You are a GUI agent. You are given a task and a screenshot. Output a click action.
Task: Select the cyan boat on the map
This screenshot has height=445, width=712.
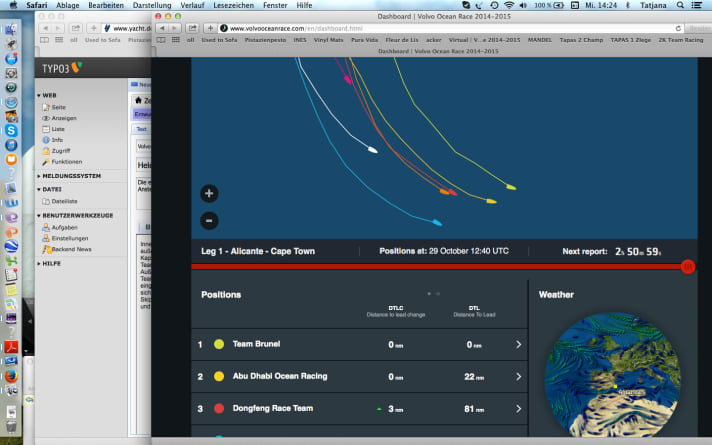(437, 222)
